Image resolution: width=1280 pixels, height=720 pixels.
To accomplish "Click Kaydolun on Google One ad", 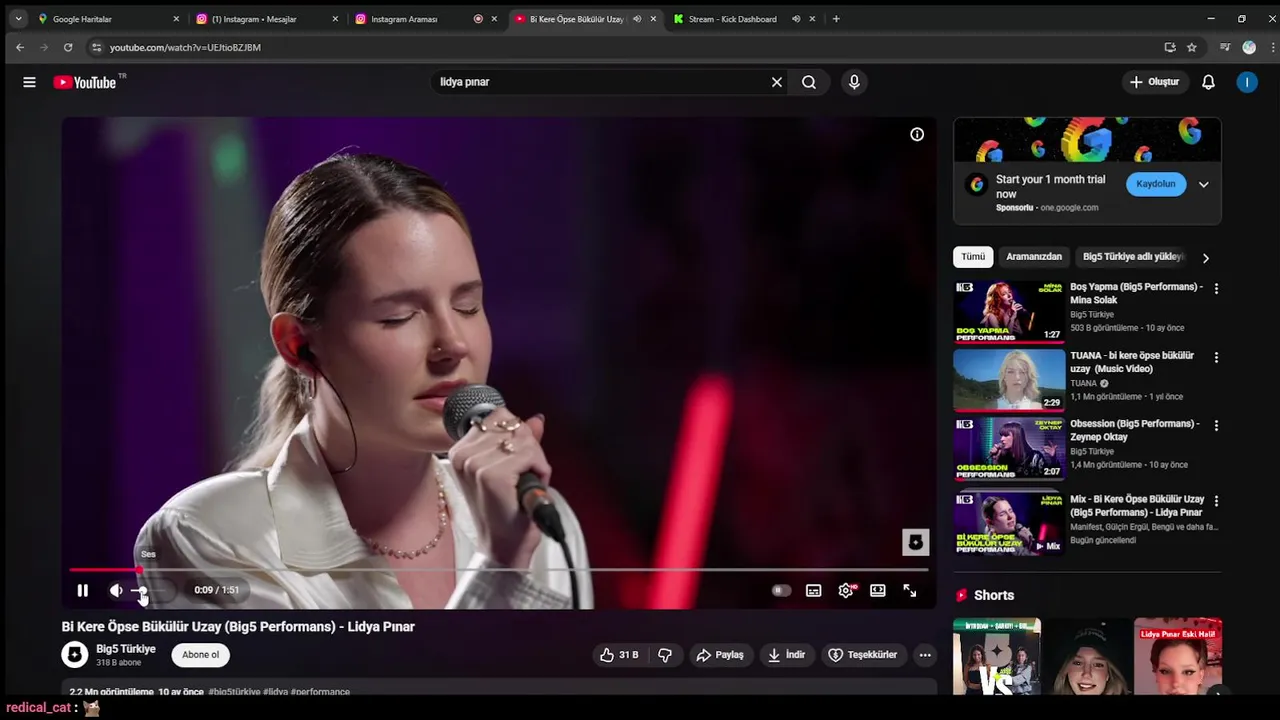I will [1155, 184].
